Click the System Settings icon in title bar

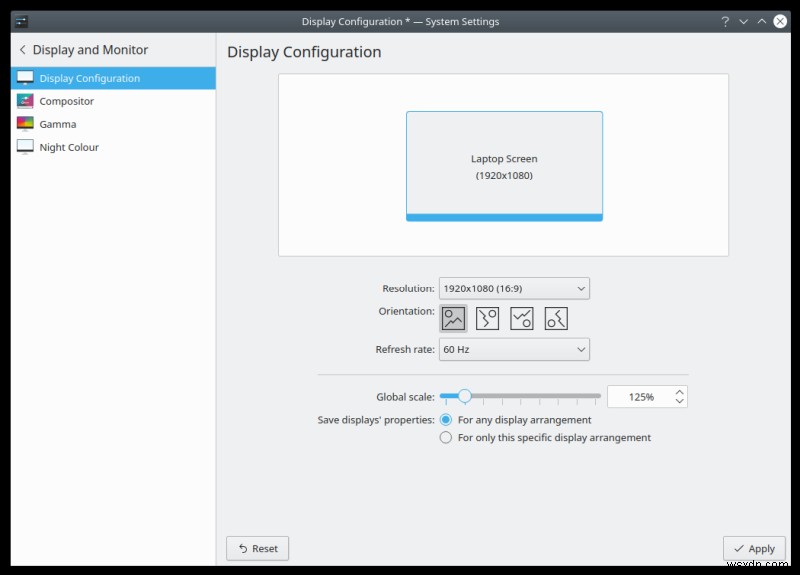coord(22,21)
